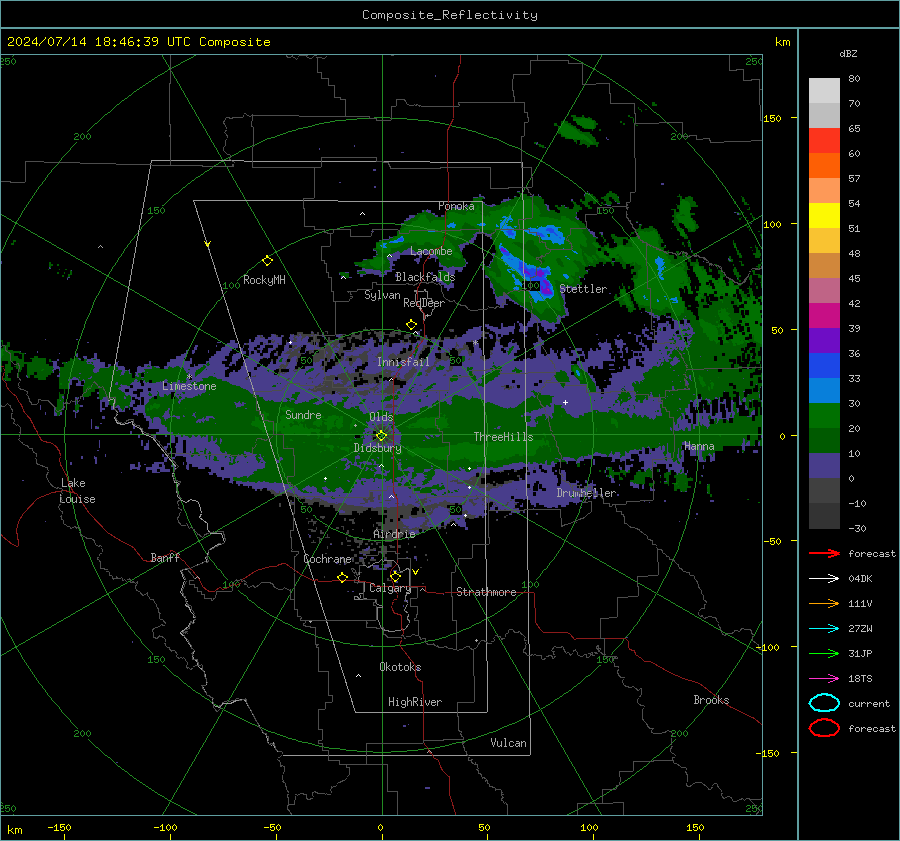Click the Sylvan label

coord(382,295)
